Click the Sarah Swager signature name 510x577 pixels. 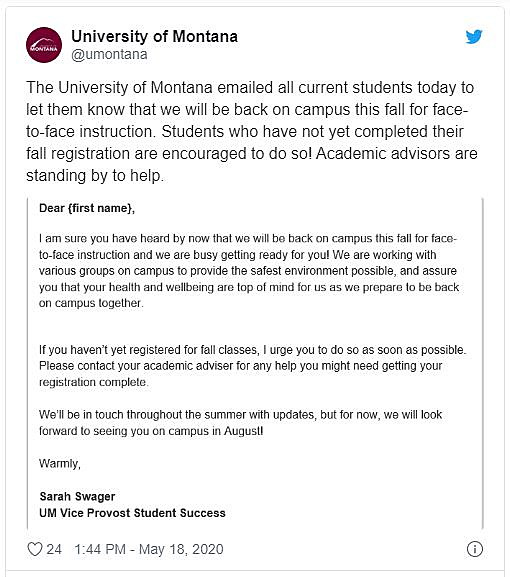[x=77, y=496]
